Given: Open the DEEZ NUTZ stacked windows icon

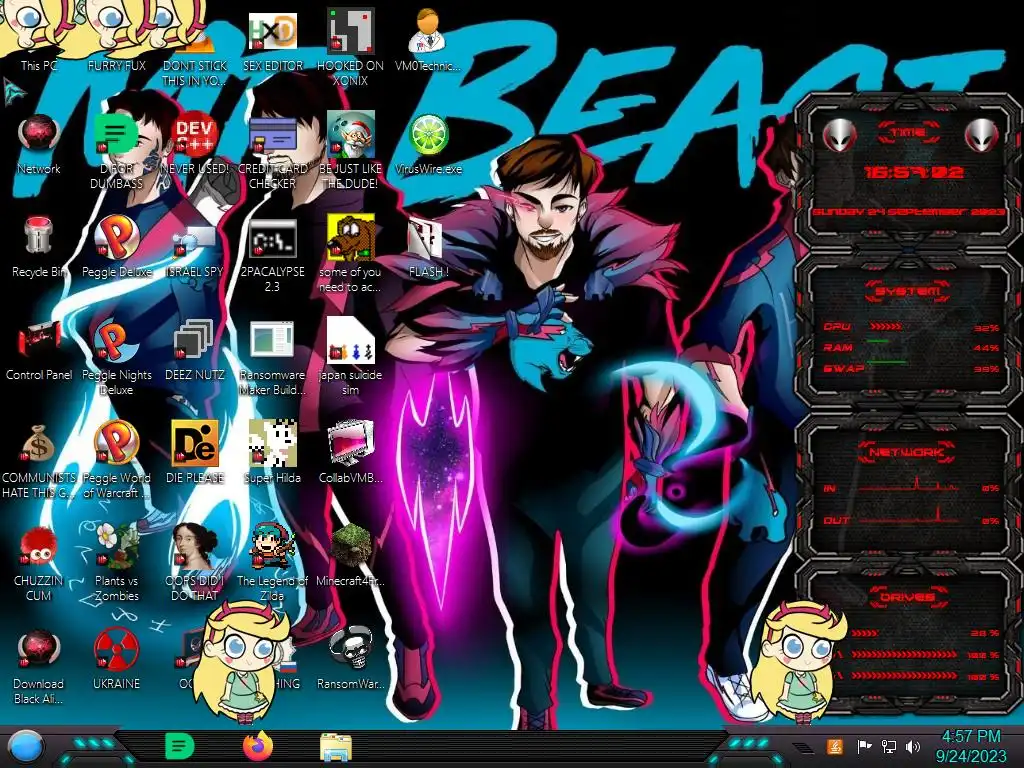Looking at the screenshot, I should [x=195, y=350].
